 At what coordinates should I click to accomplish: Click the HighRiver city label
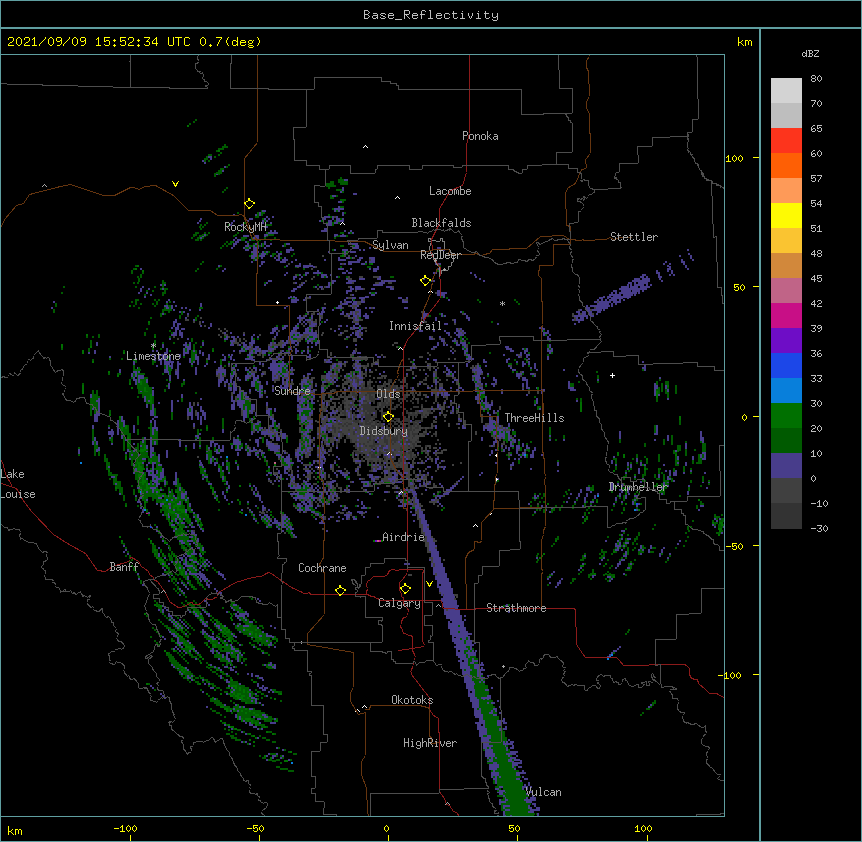430,743
